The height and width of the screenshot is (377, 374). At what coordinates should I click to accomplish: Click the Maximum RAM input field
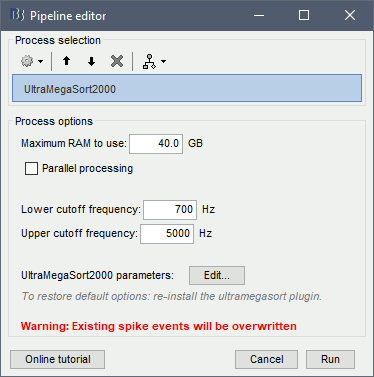[x=156, y=144]
